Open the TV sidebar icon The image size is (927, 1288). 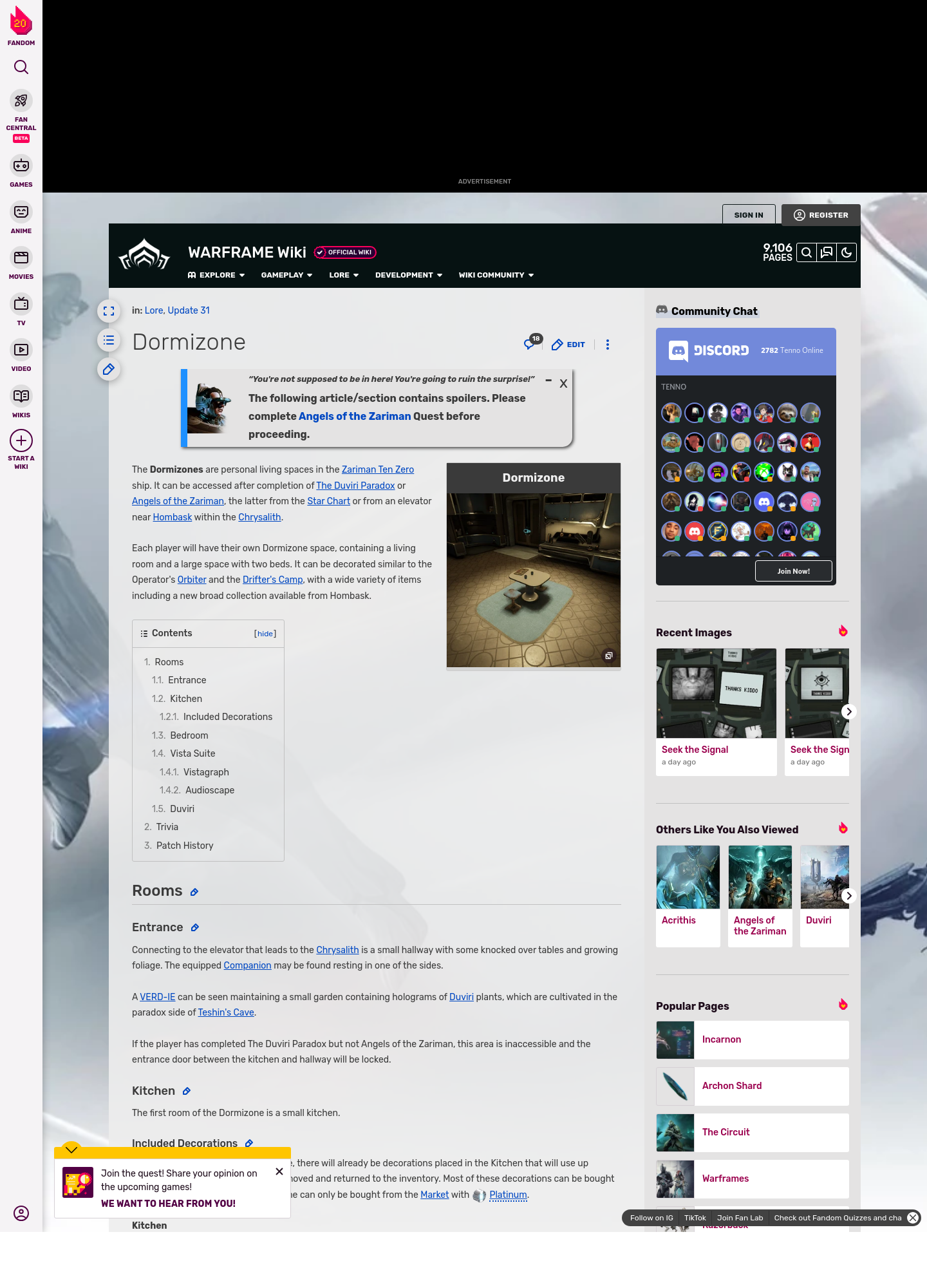21,303
